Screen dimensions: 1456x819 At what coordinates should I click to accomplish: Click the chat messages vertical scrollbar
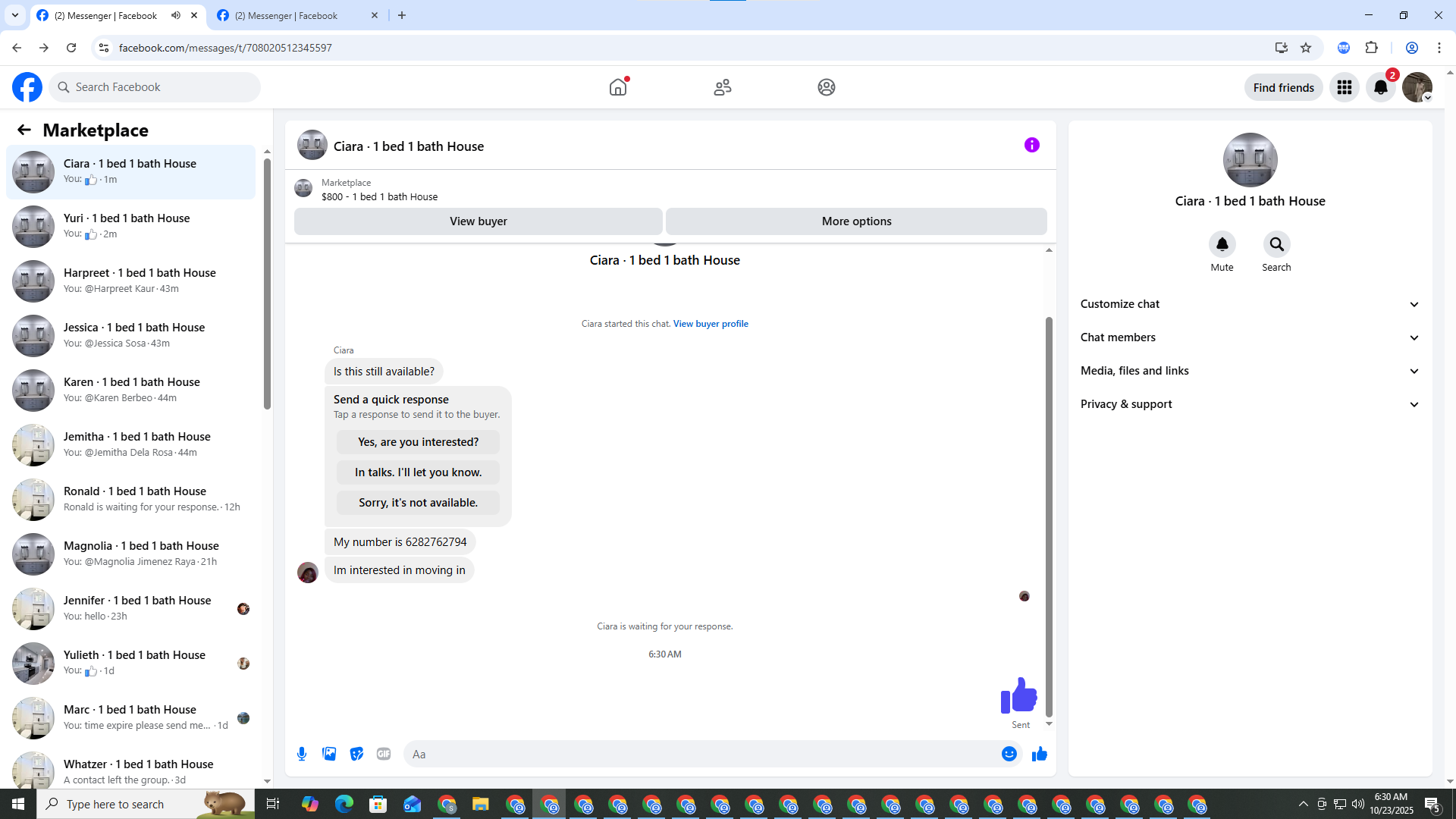click(1049, 516)
